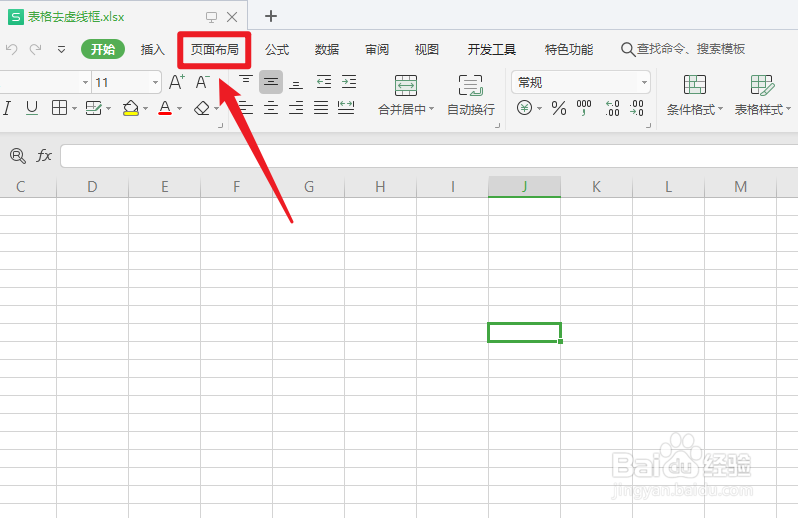Click the zoom magnifier icon beside fx
798x518 pixels.
click(x=18, y=156)
